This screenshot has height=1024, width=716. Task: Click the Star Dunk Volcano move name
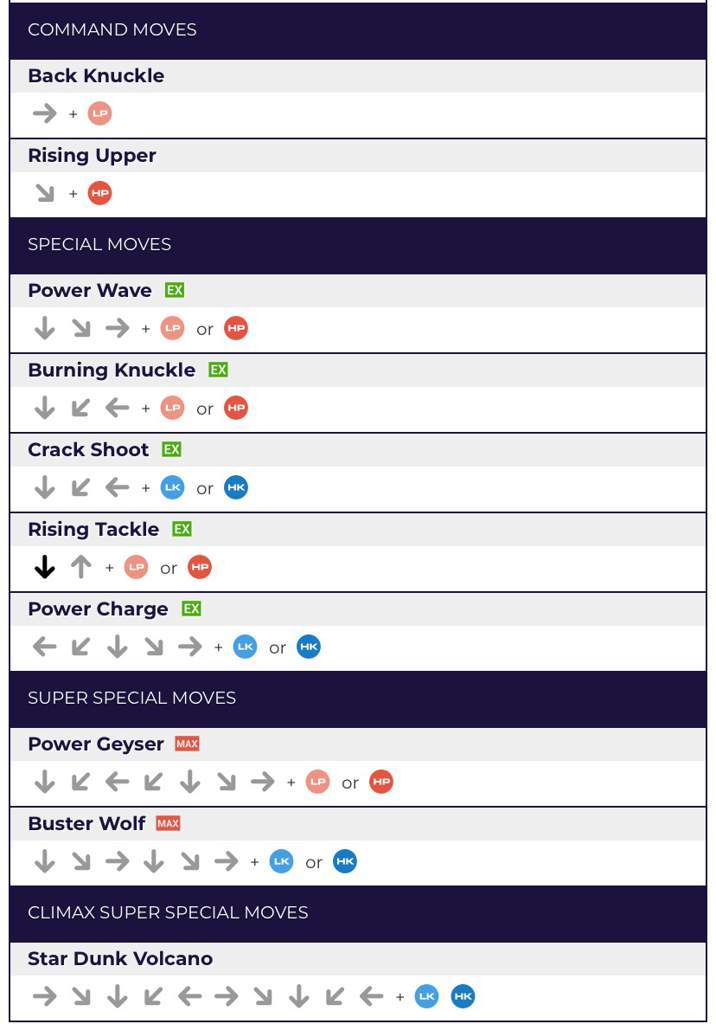[x=120, y=959]
